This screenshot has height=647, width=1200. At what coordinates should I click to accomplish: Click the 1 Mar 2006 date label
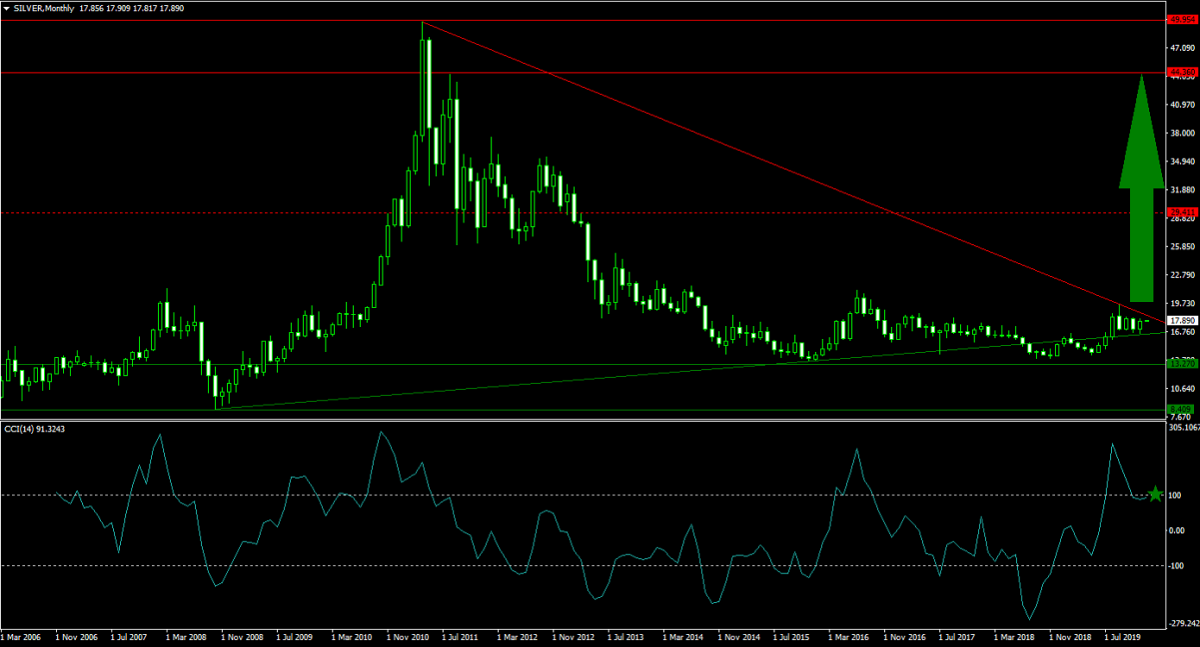click(23, 636)
